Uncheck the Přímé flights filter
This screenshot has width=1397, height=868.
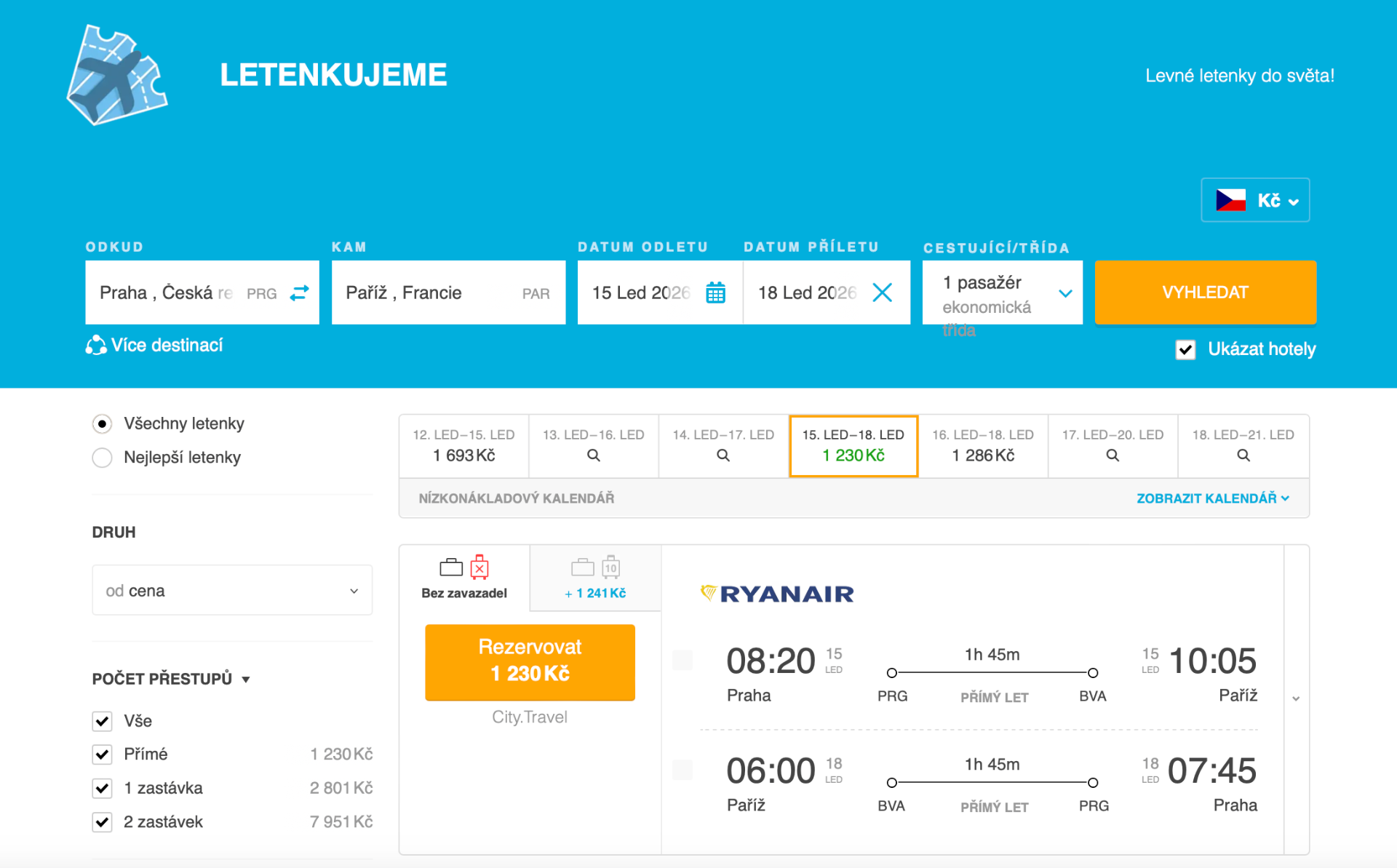(x=103, y=754)
